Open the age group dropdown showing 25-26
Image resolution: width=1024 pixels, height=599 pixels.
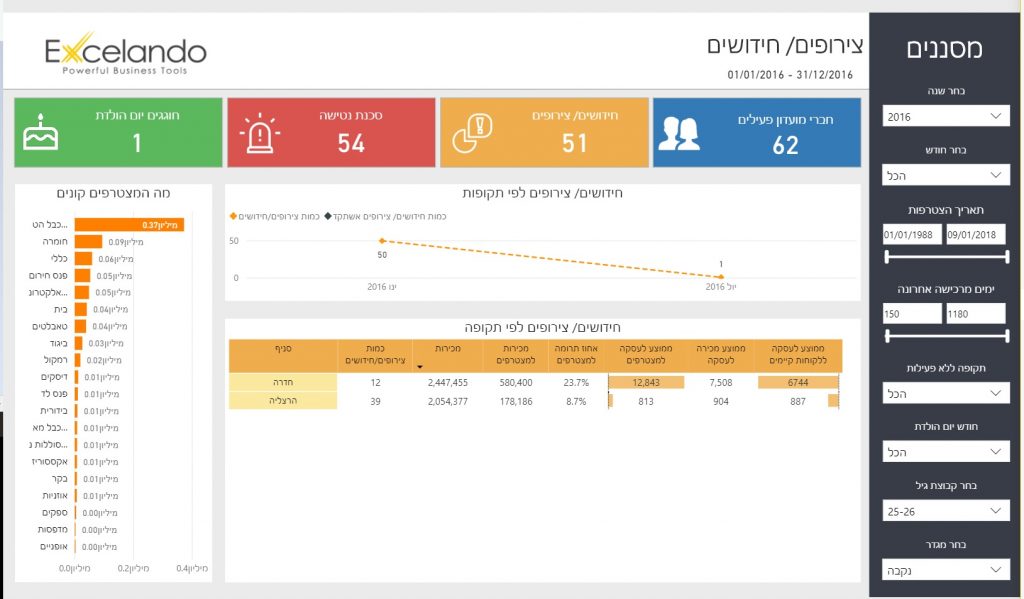coord(945,511)
